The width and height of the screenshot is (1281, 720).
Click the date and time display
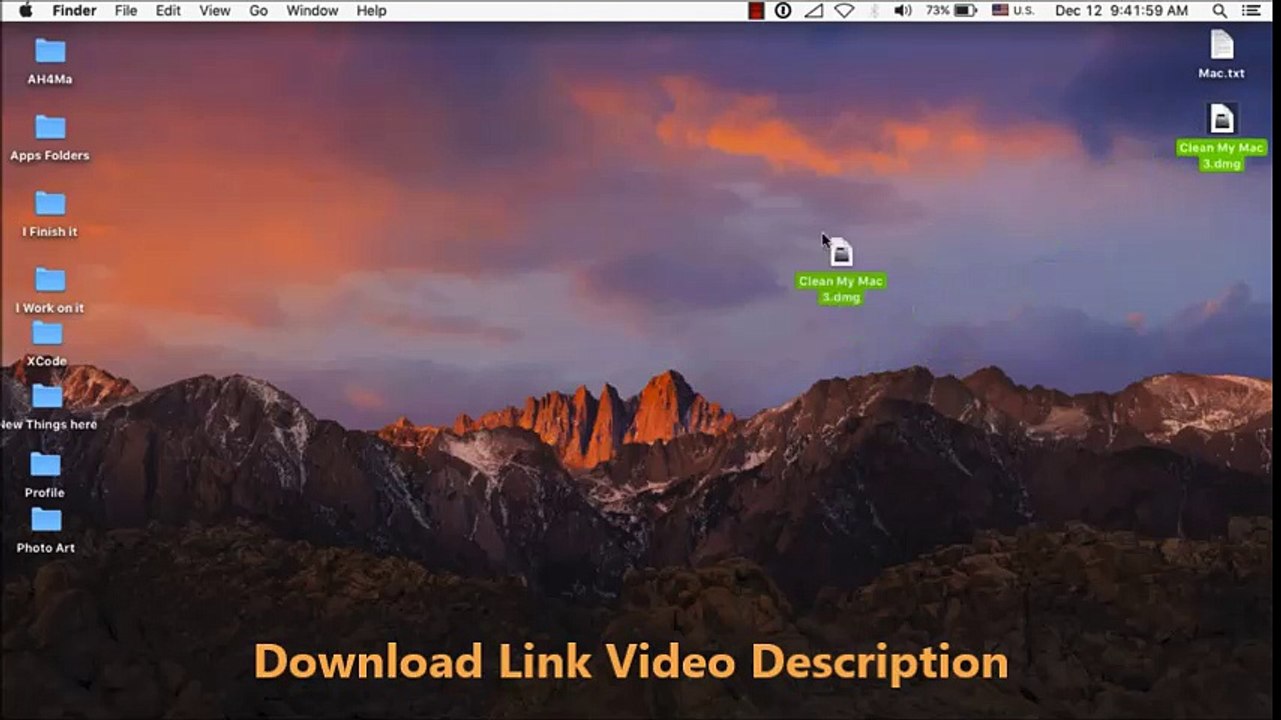[1121, 10]
